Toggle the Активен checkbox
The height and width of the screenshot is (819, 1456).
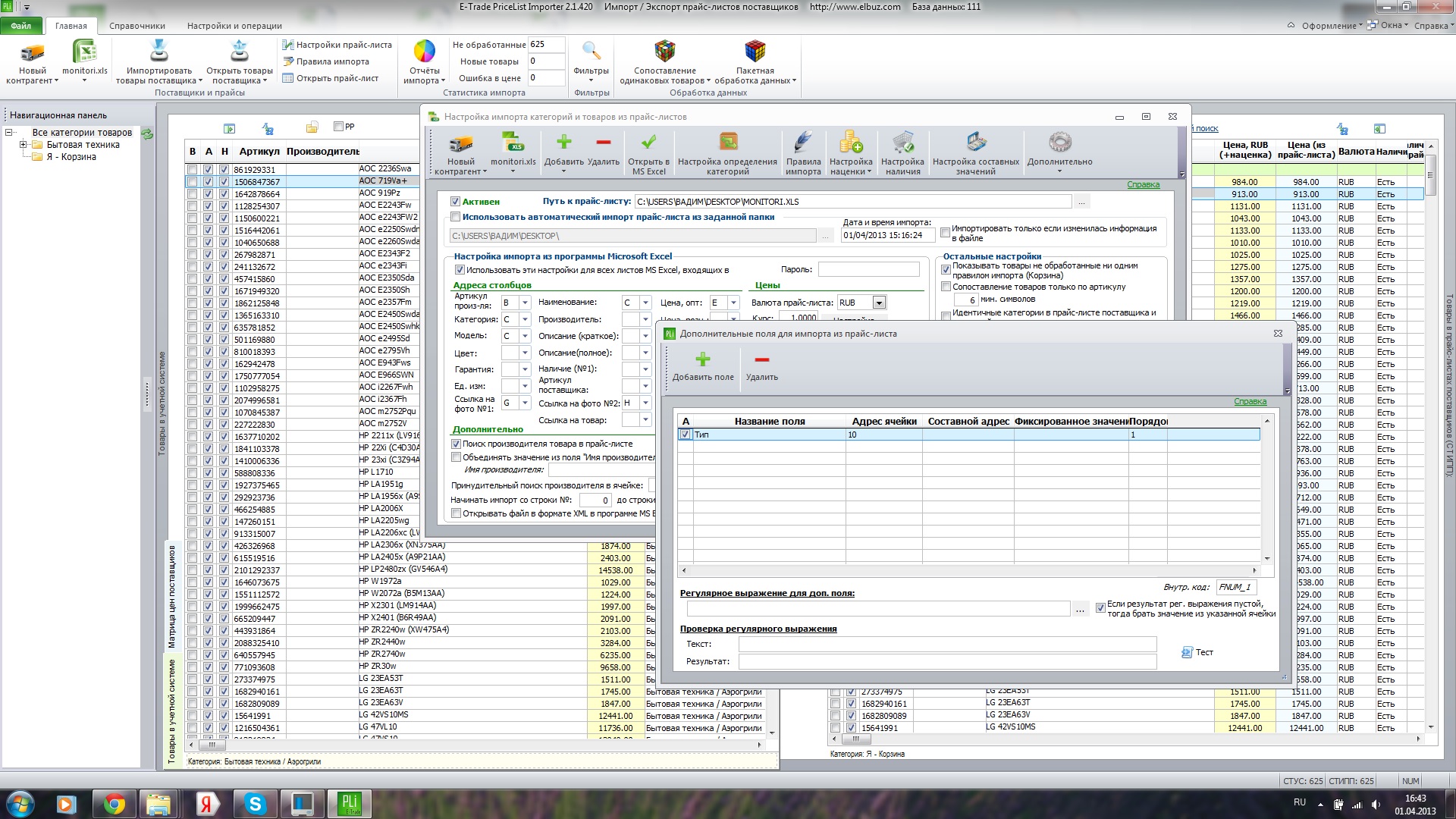(x=455, y=202)
